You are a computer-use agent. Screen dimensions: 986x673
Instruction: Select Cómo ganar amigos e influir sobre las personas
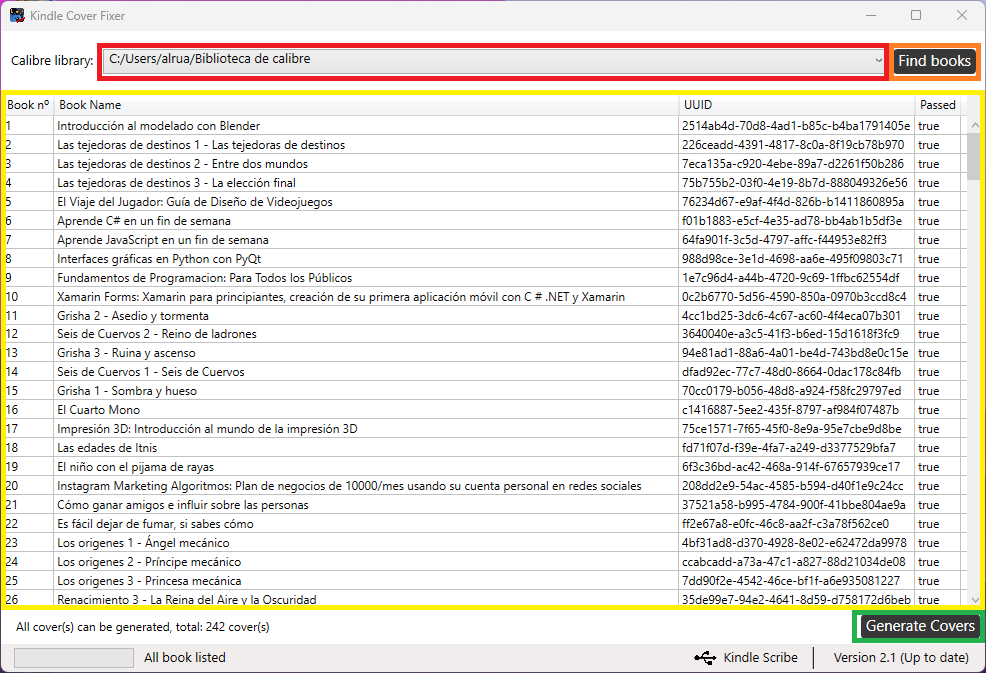pyautogui.click(x=483, y=505)
